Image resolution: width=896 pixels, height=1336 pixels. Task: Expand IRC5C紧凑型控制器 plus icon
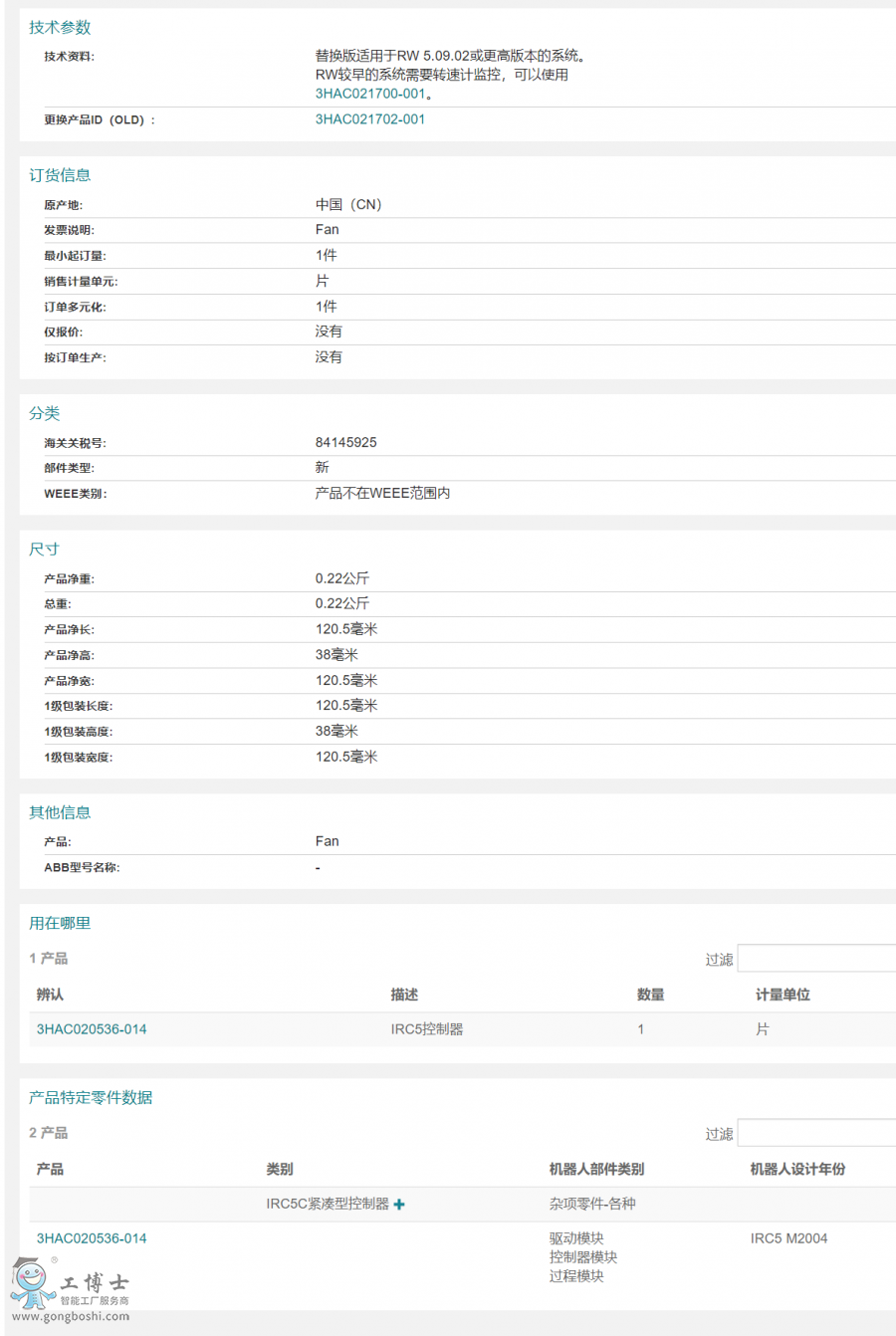[399, 1204]
